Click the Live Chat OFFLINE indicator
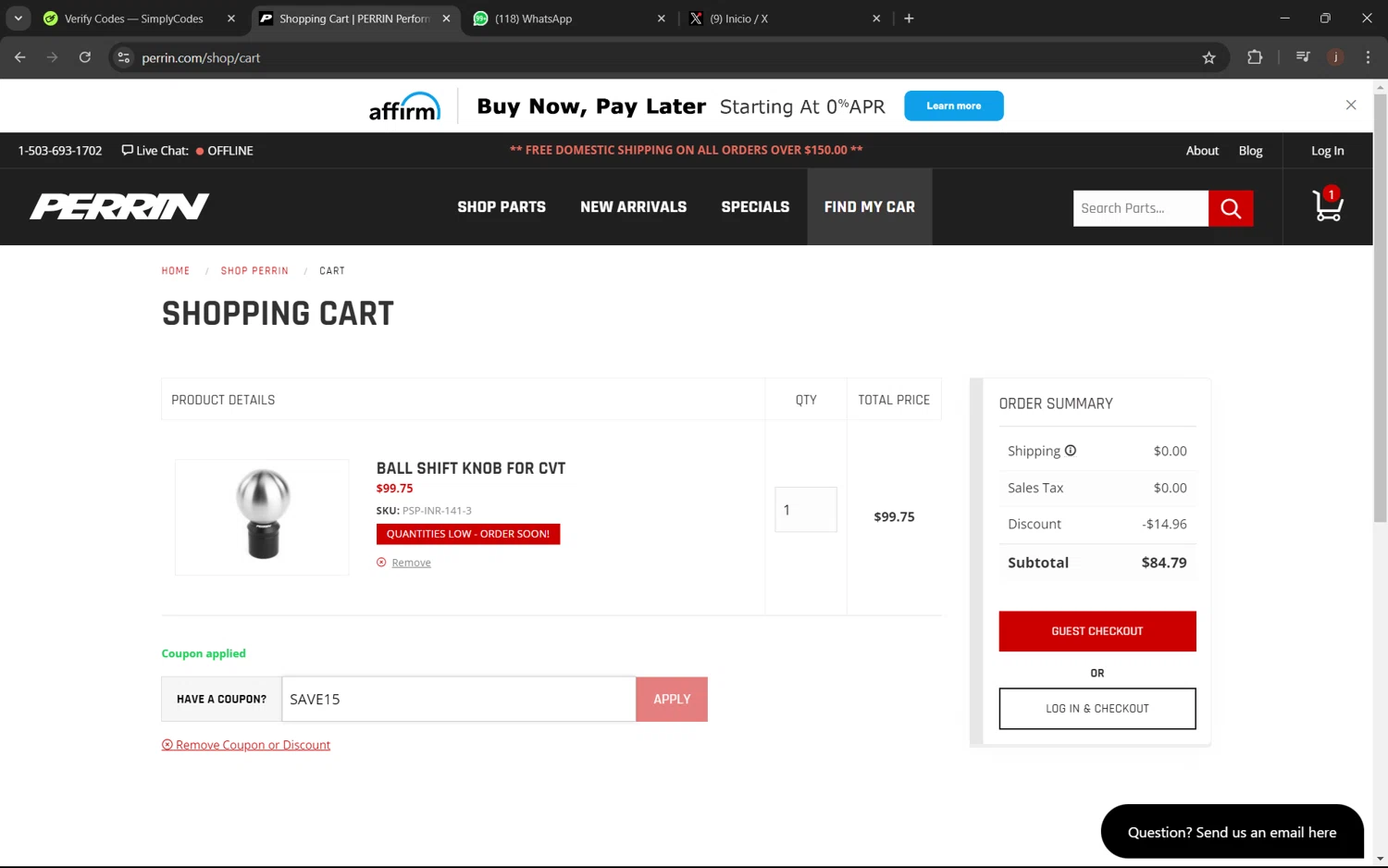 188,151
